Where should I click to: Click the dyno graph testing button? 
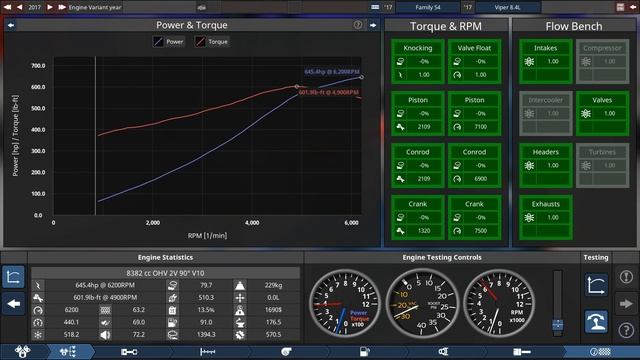tap(596, 285)
